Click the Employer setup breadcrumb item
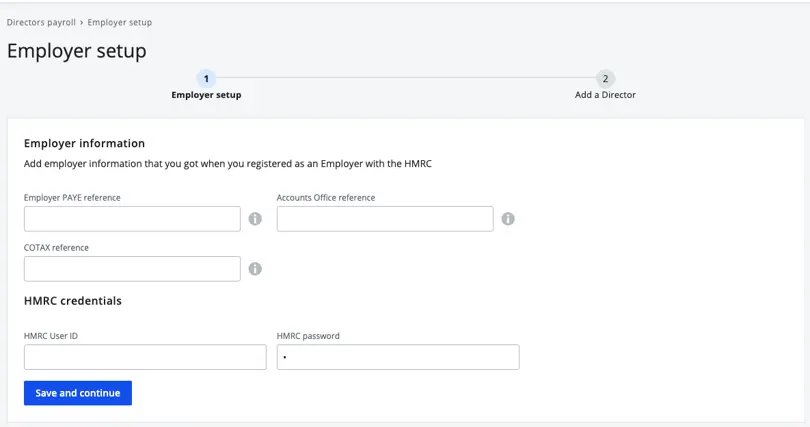Screen dimensions: 810x427 (x=120, y=22)
